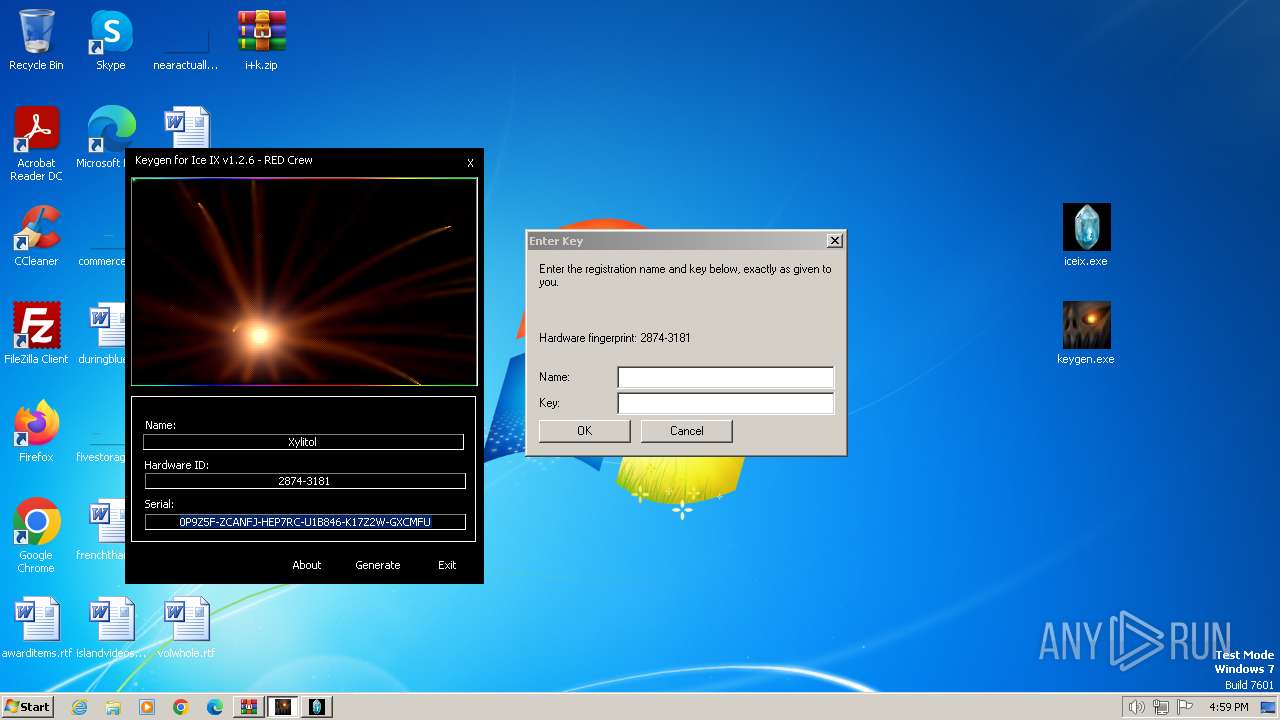Click the network tray icon
This screenshot has width=1280, height=720.
coord(1160,707)
